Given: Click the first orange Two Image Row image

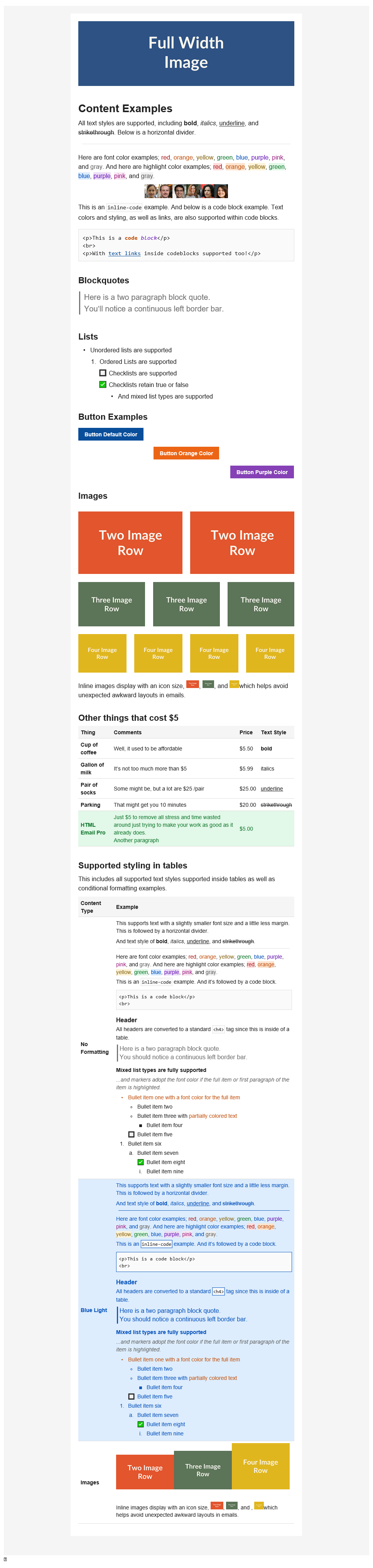Looking at the screenshot, I should tap(130, 542).
